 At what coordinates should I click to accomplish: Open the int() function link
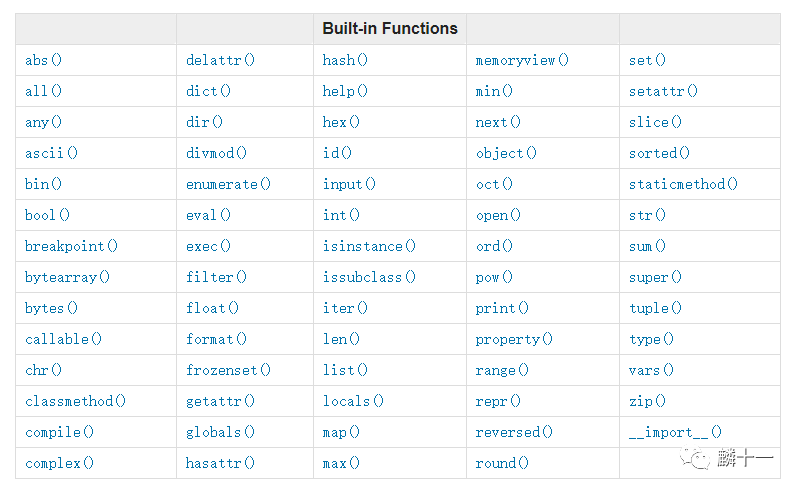(x=341, y=215)
